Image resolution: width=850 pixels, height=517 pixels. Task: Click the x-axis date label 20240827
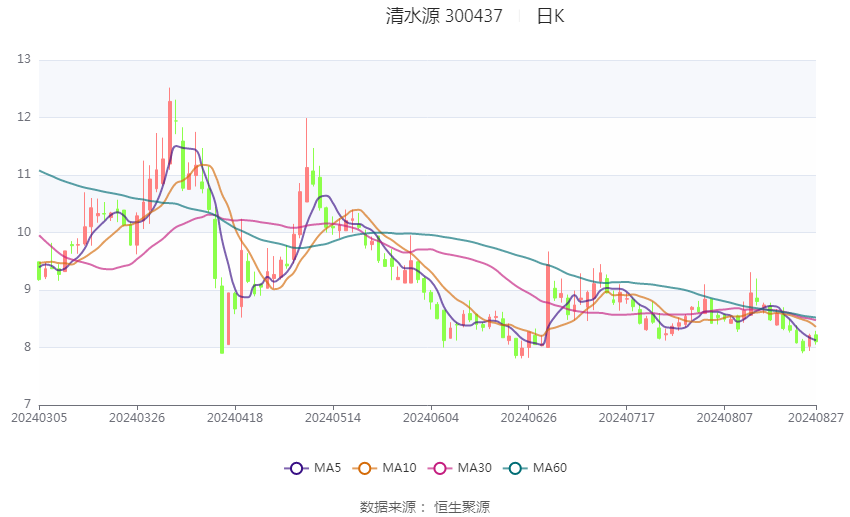pos(816,418)
